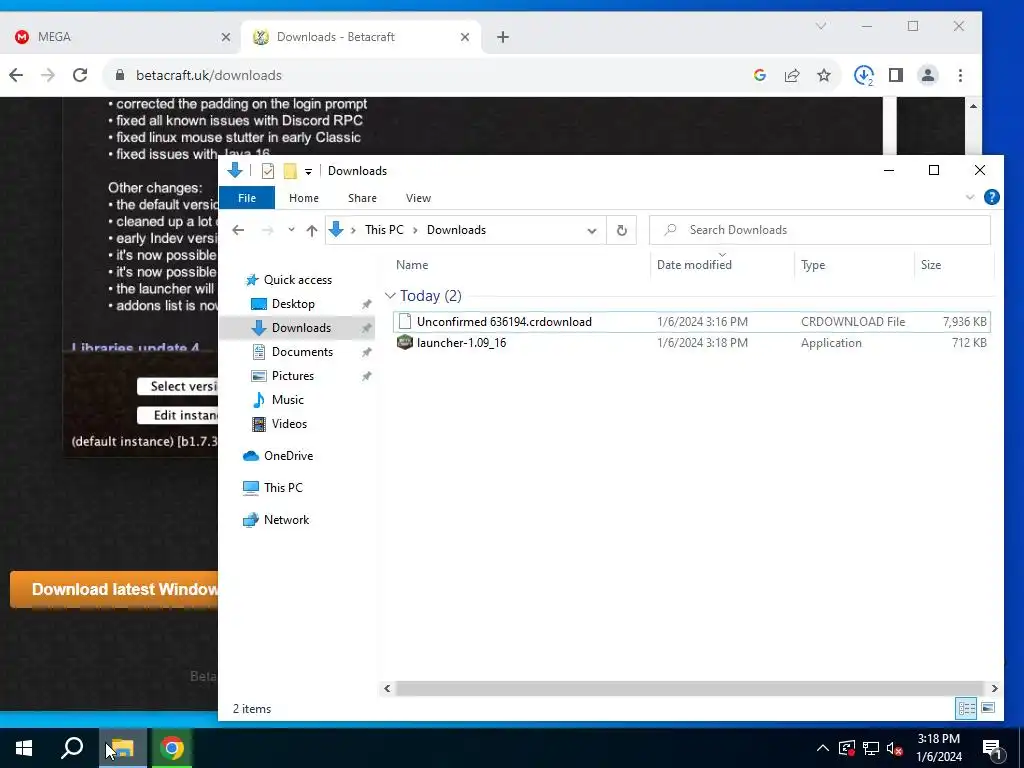This screenshot has height=768, width=1024.
Task: Click Downloads in Explorer breadcrumb
Action: pos(456,230)
